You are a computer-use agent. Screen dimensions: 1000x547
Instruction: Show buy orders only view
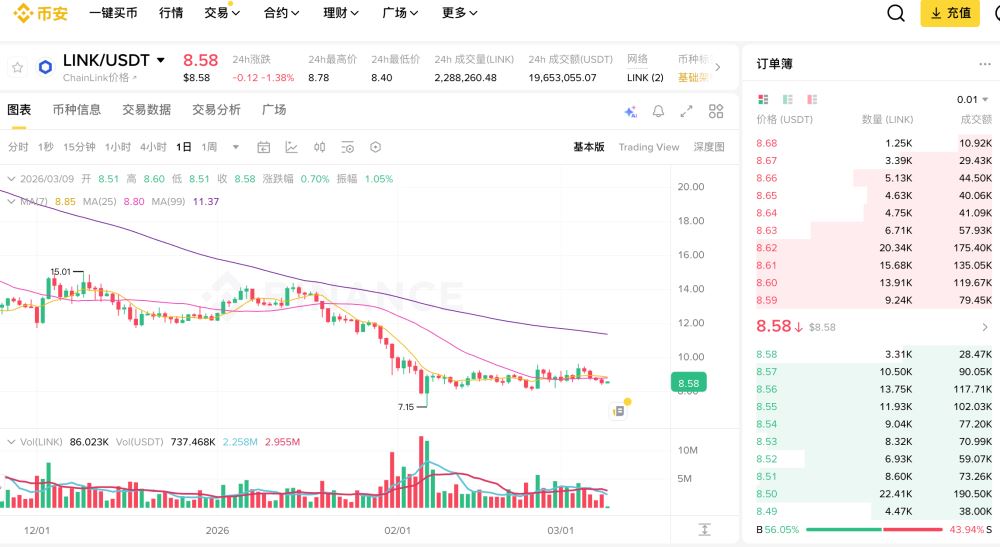[x=788, y=99]
